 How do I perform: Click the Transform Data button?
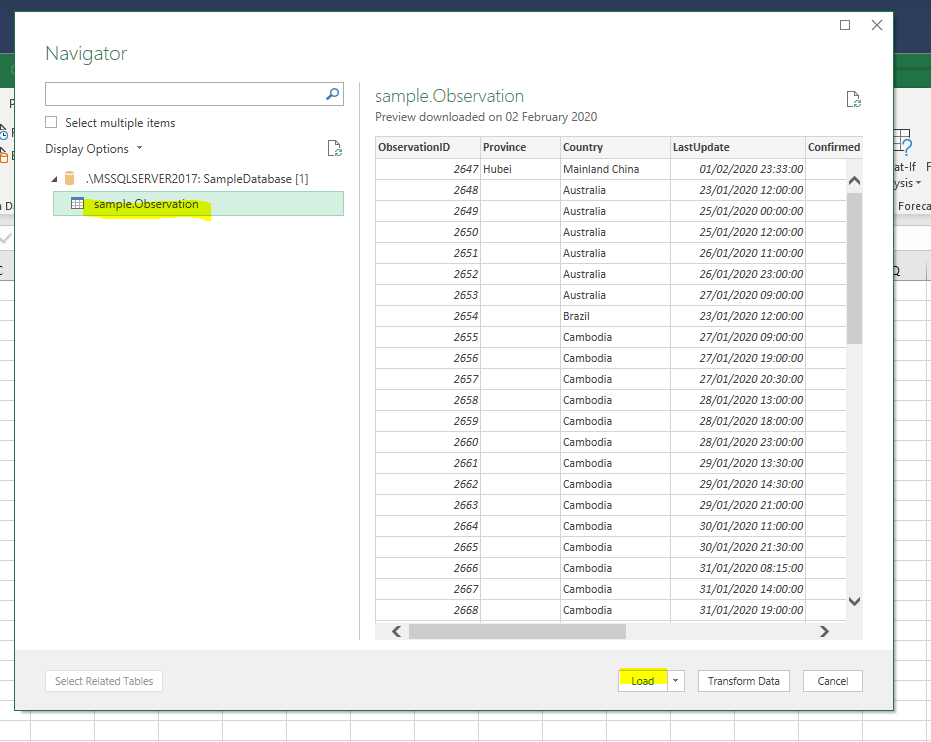pyautogui.click(x=743, y=681)
